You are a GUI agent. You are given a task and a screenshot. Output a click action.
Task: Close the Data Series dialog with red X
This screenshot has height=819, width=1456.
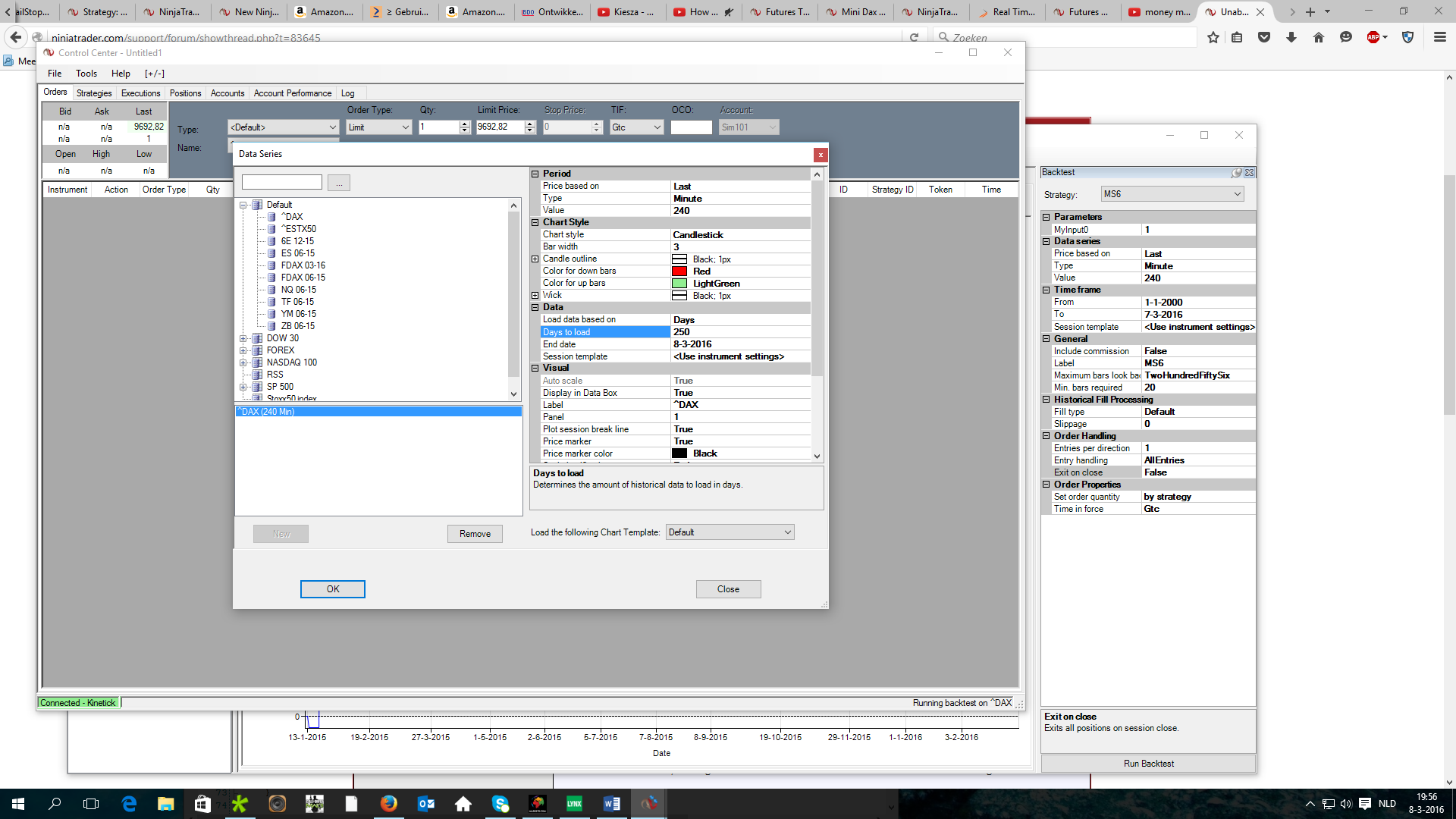[x=820, y=155]
